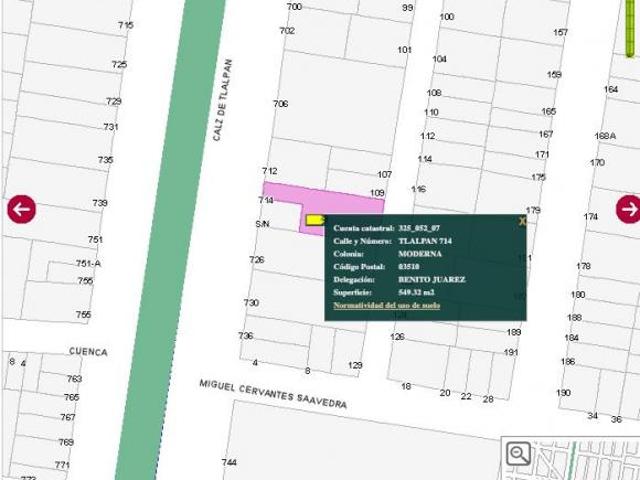Click the right pan arrow button
This screenshot has width=640, height=480.
coord(629,209)
